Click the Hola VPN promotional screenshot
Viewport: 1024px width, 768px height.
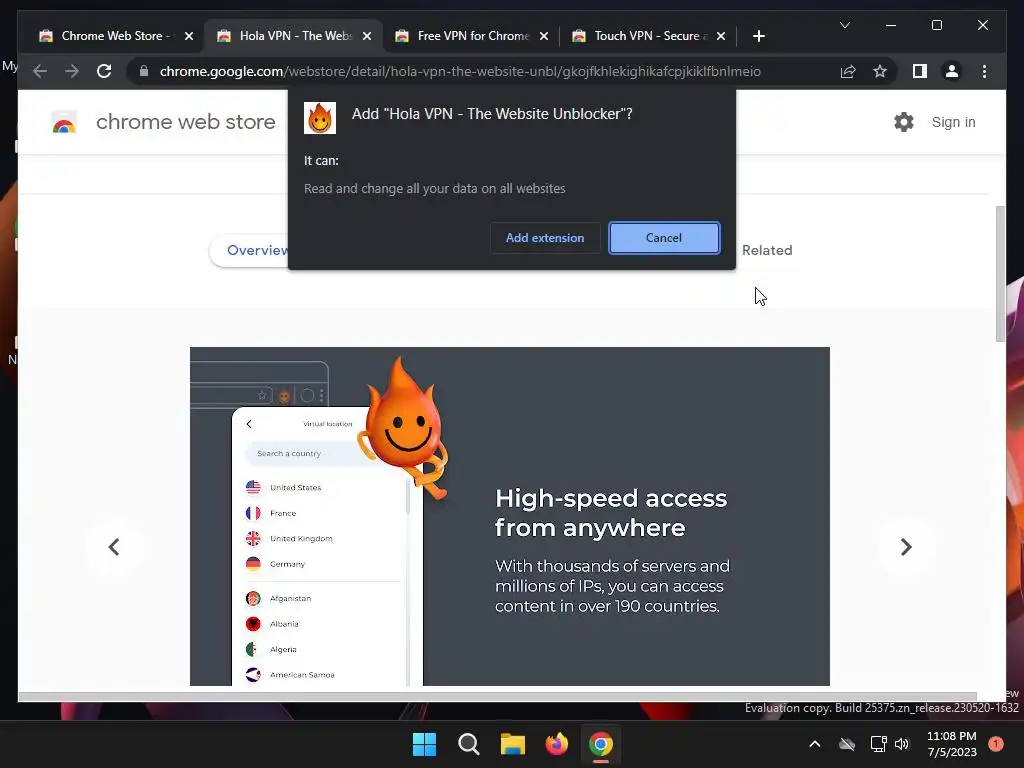point(509,516)
